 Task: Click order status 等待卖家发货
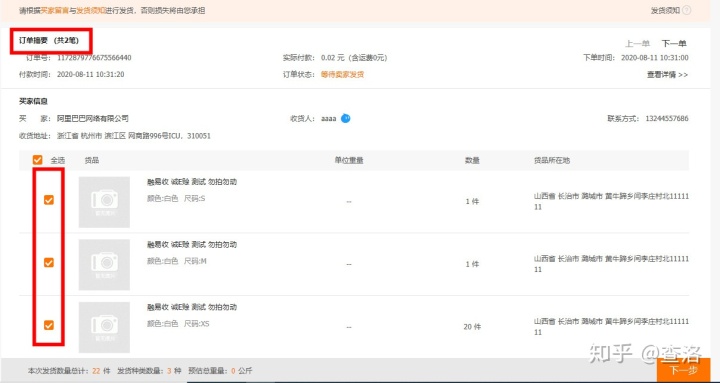pos(342,74)
